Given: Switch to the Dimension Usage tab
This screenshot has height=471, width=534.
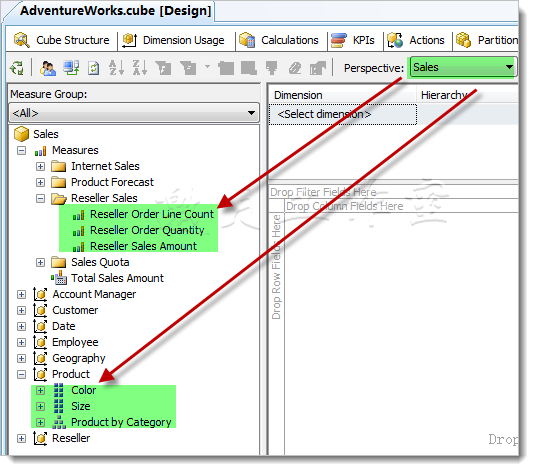Looking at the screenshot, I should tap(174, 40).
